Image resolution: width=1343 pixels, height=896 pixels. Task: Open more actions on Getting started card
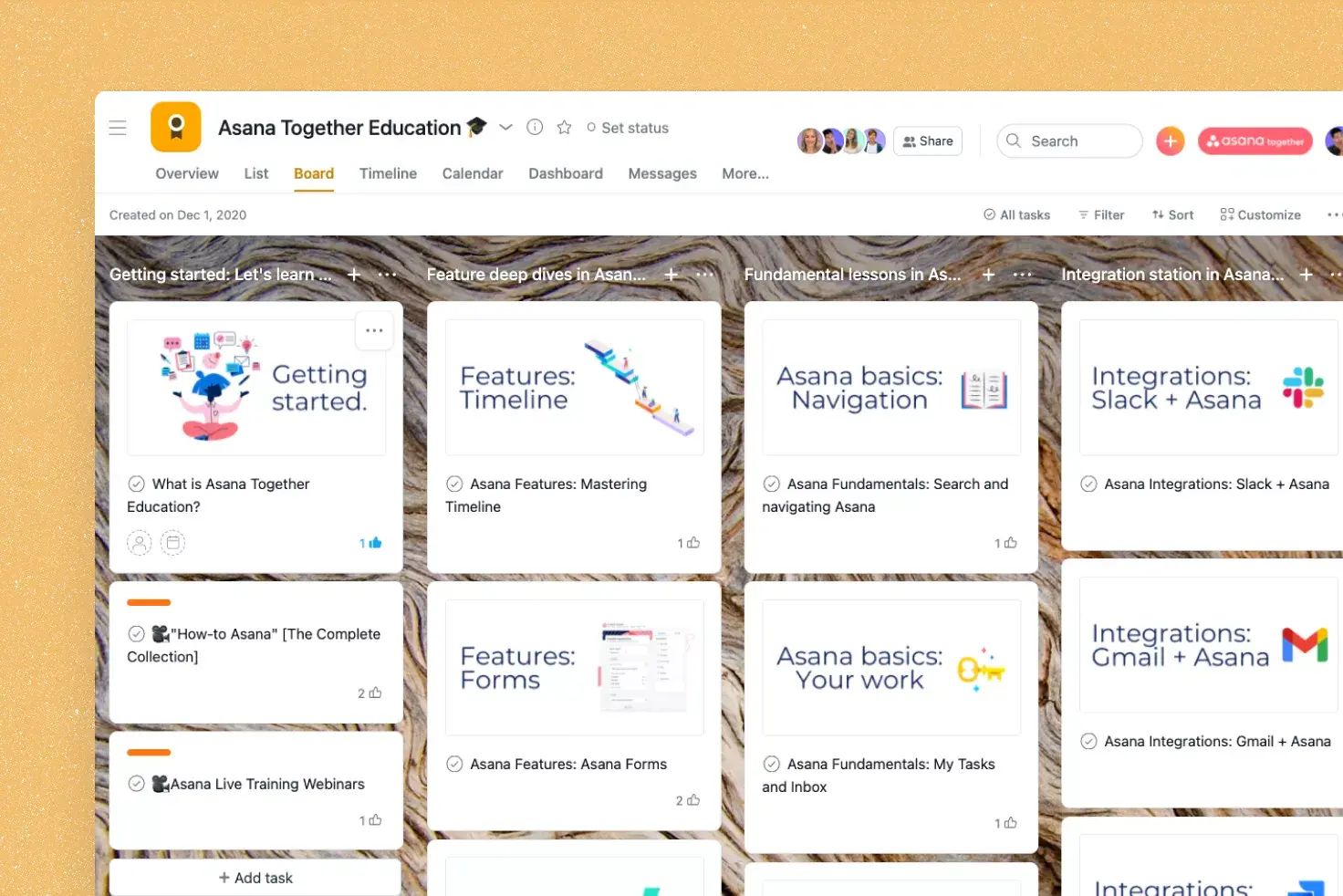(x=374, y=330)
